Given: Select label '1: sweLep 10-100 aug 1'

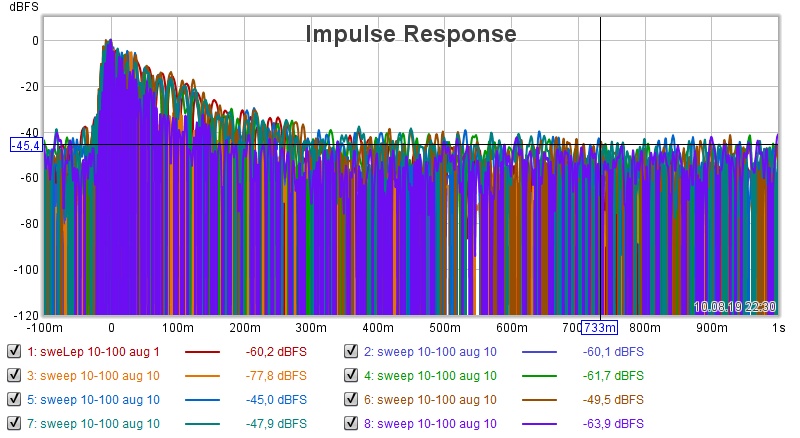Looking at the screenshot, I should pyautogui.click(x=93, y=352).
